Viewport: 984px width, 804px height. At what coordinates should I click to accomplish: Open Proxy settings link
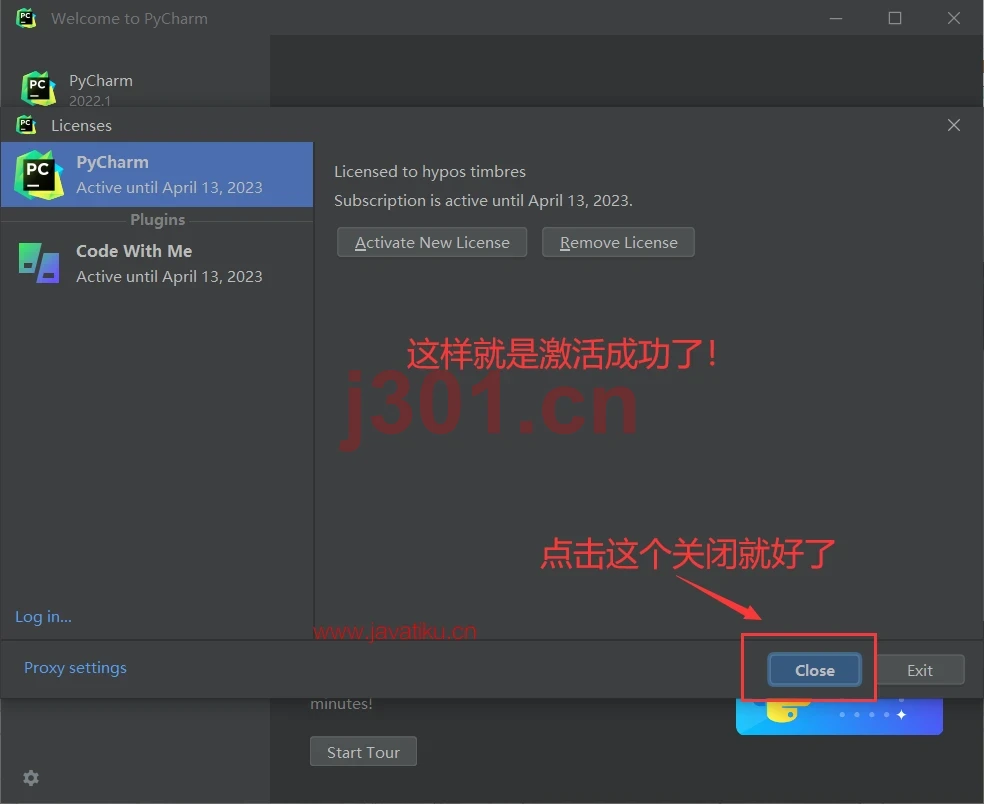75,667
